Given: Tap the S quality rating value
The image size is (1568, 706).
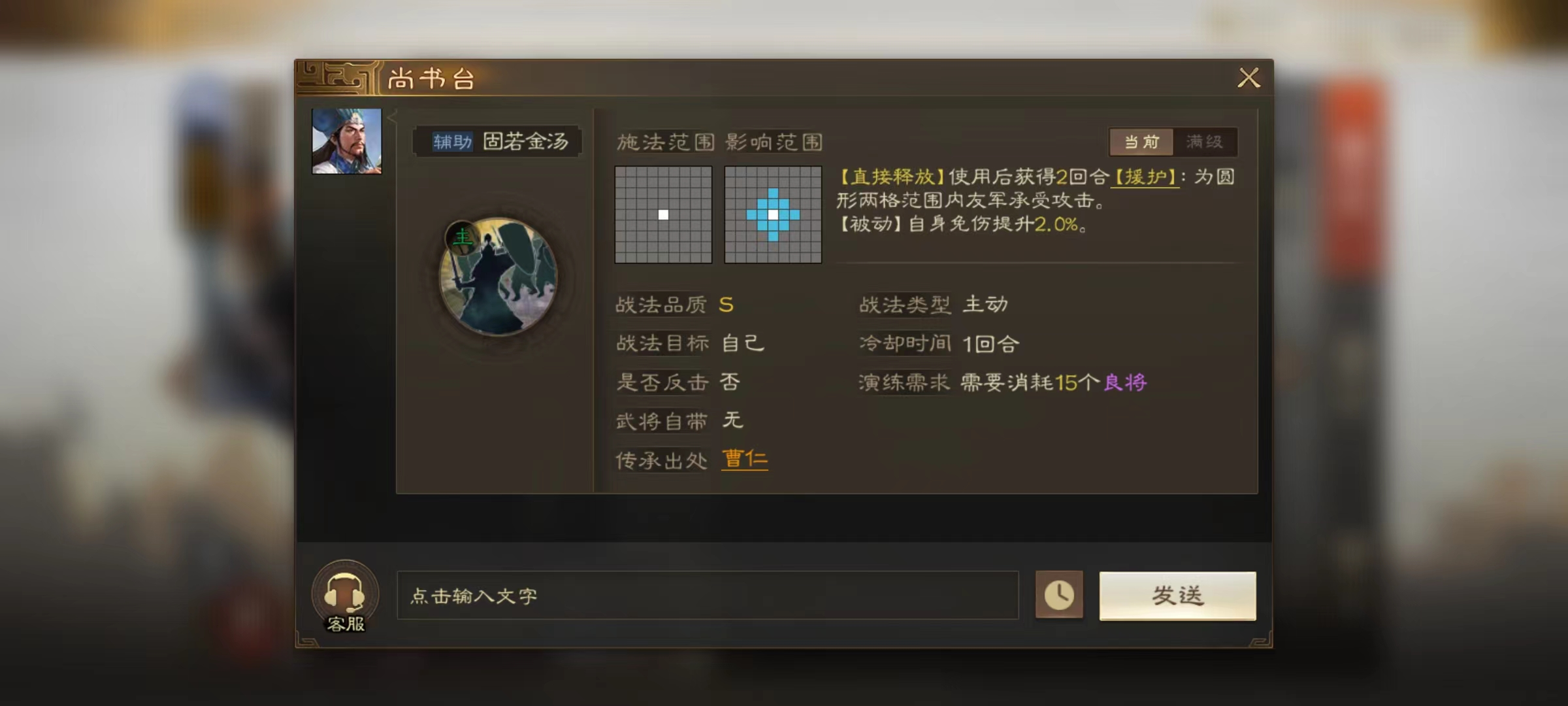Looking at the screenshot, I should pyautogui.click(x=726, y=305).
